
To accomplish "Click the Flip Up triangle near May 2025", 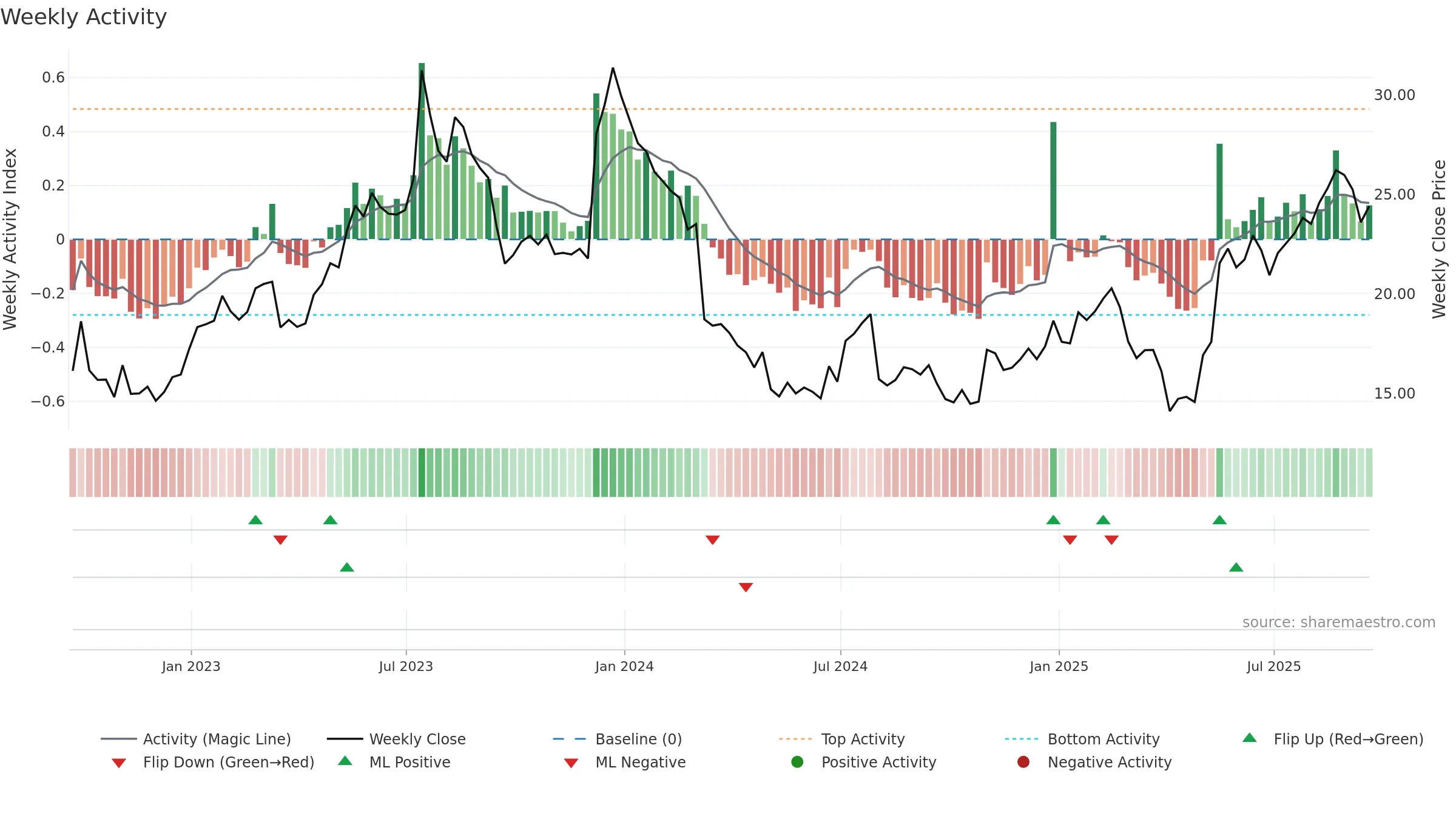I will pos(1219,520).
